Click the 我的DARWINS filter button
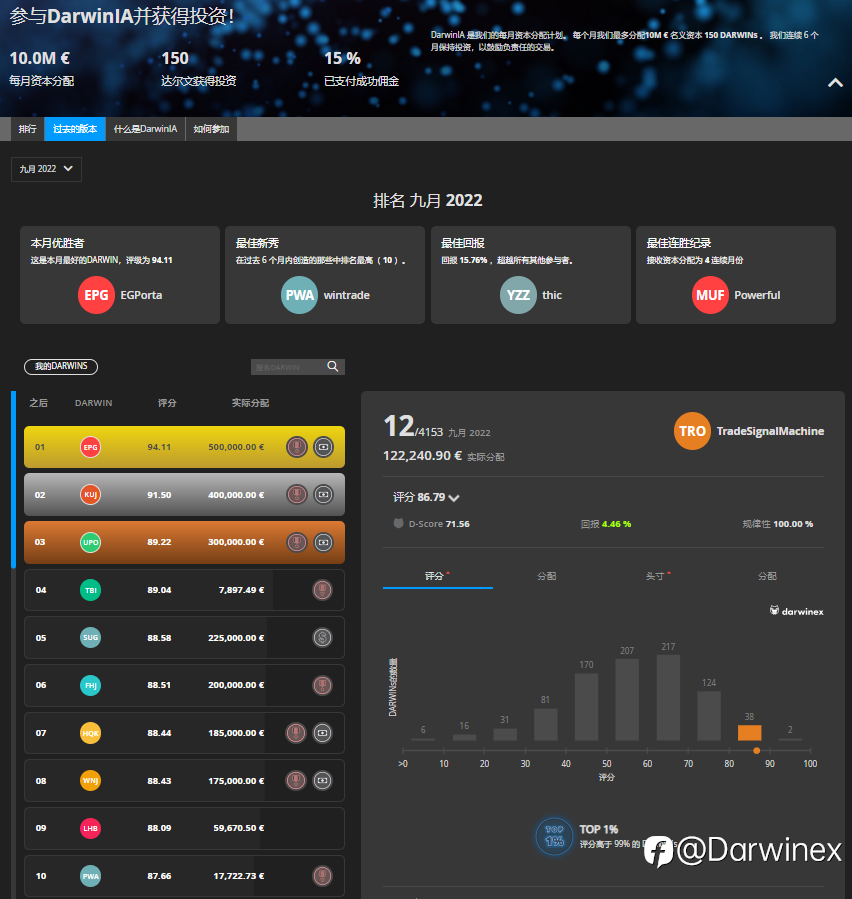Image resolution: width=852 pixels, height=899 pixels. tap(61, 366)
